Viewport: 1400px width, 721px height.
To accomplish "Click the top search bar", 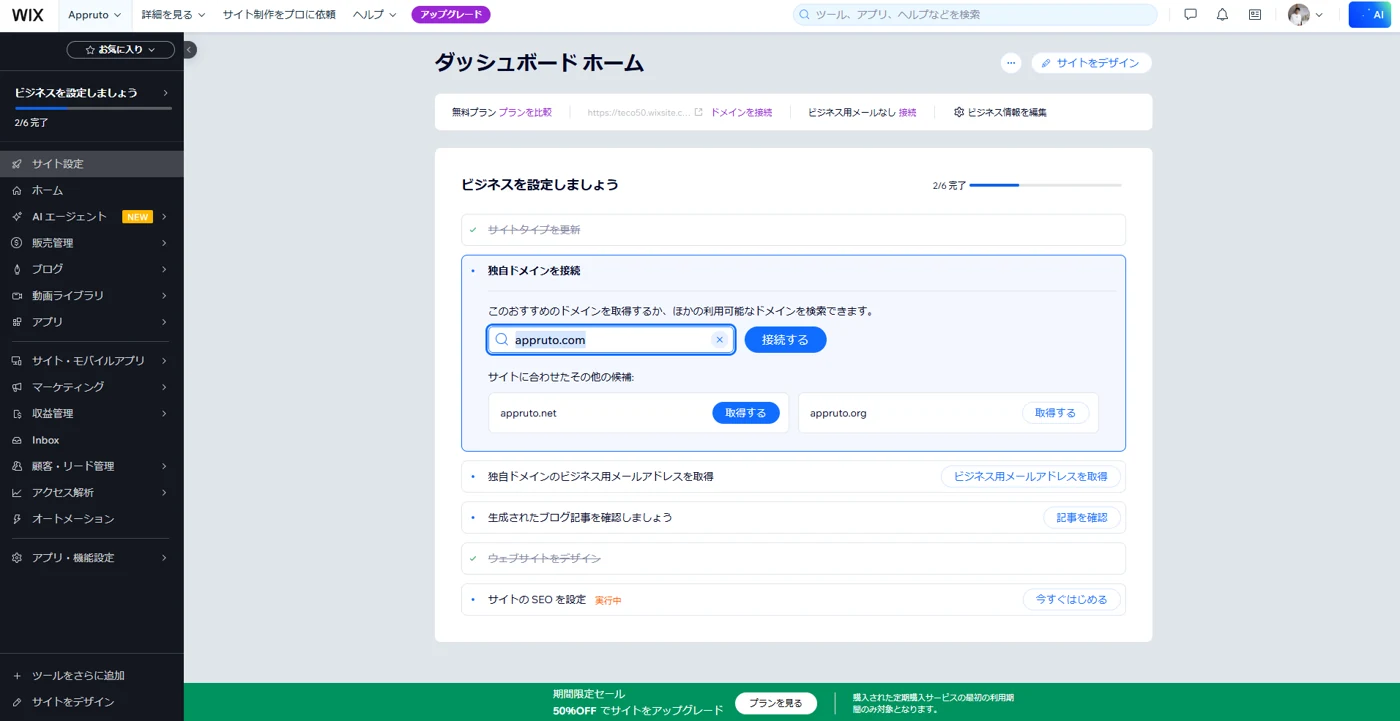I will coord(975,15).
